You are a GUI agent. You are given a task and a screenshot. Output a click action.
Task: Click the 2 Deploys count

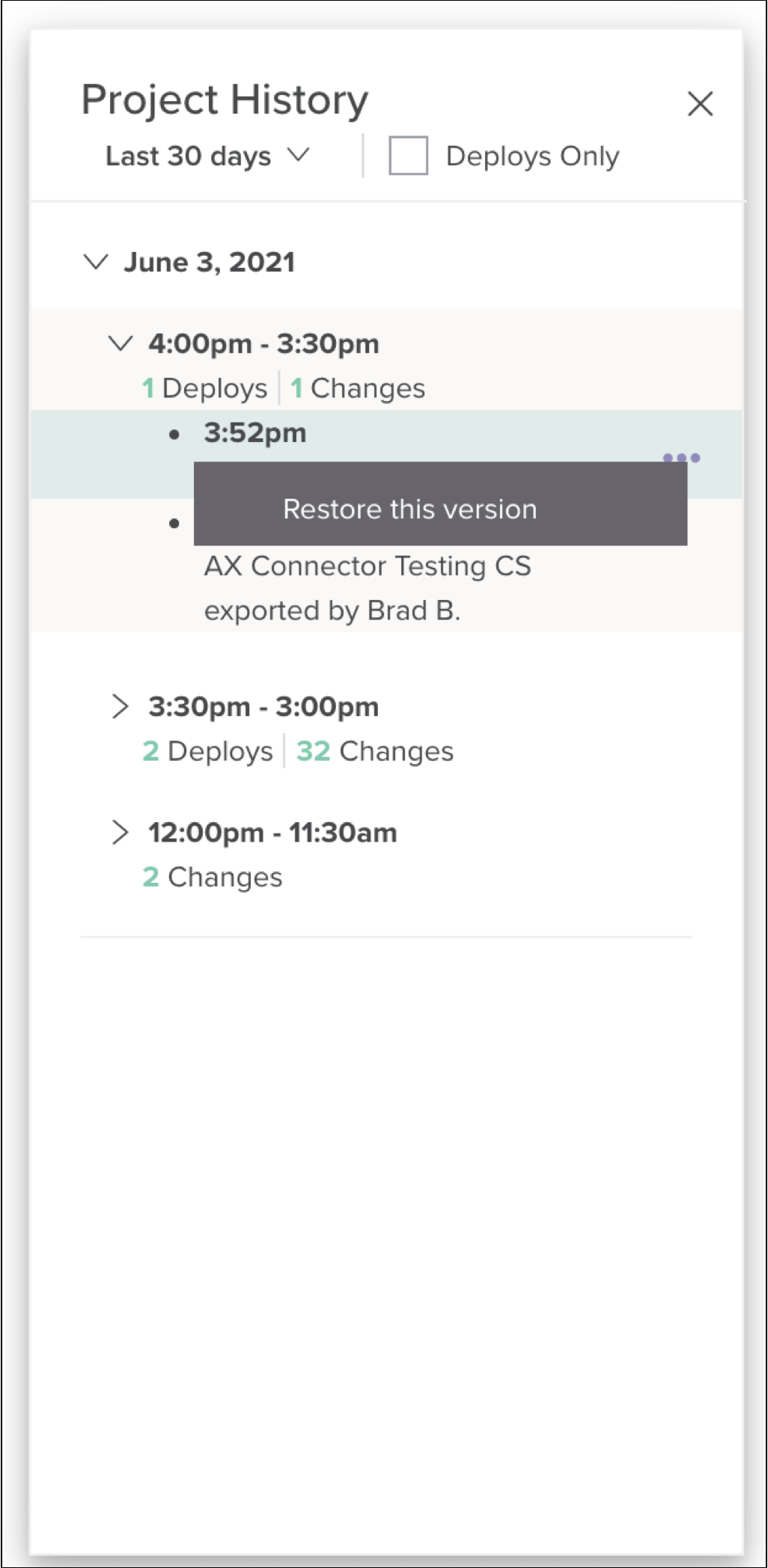tap(208, 751)
